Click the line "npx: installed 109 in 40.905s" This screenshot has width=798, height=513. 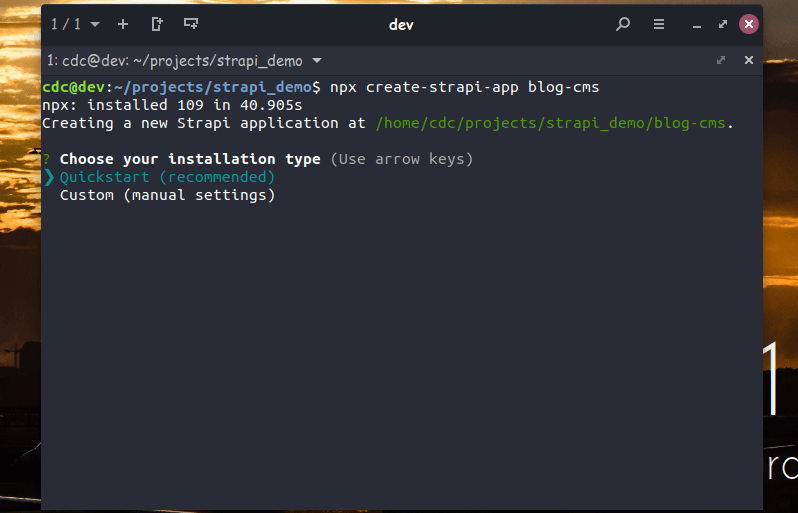click(x=172, y=105)
